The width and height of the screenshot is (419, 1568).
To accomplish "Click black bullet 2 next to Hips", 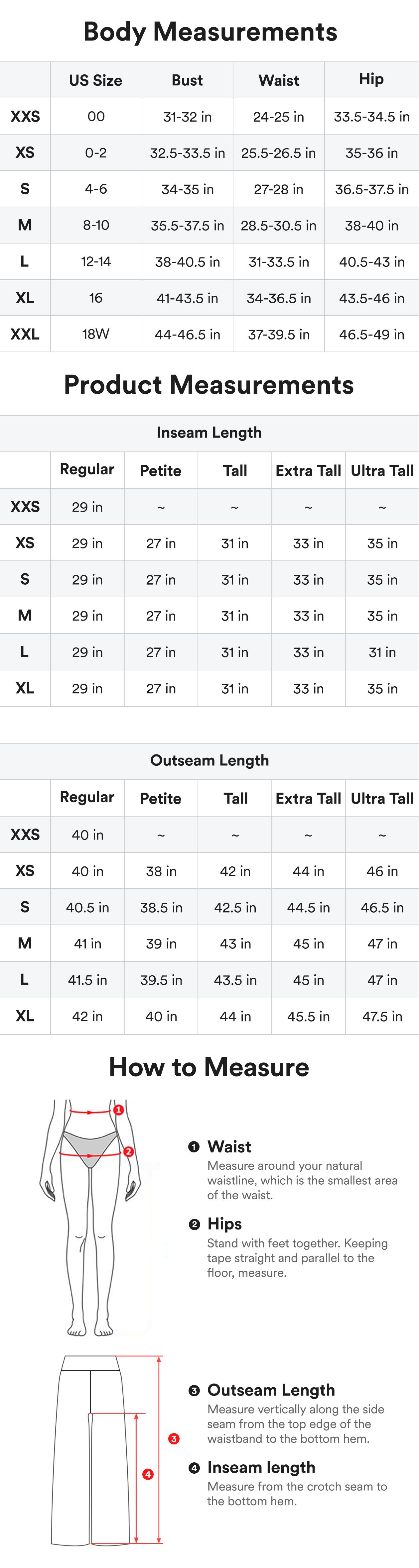I will point(194,1224).
